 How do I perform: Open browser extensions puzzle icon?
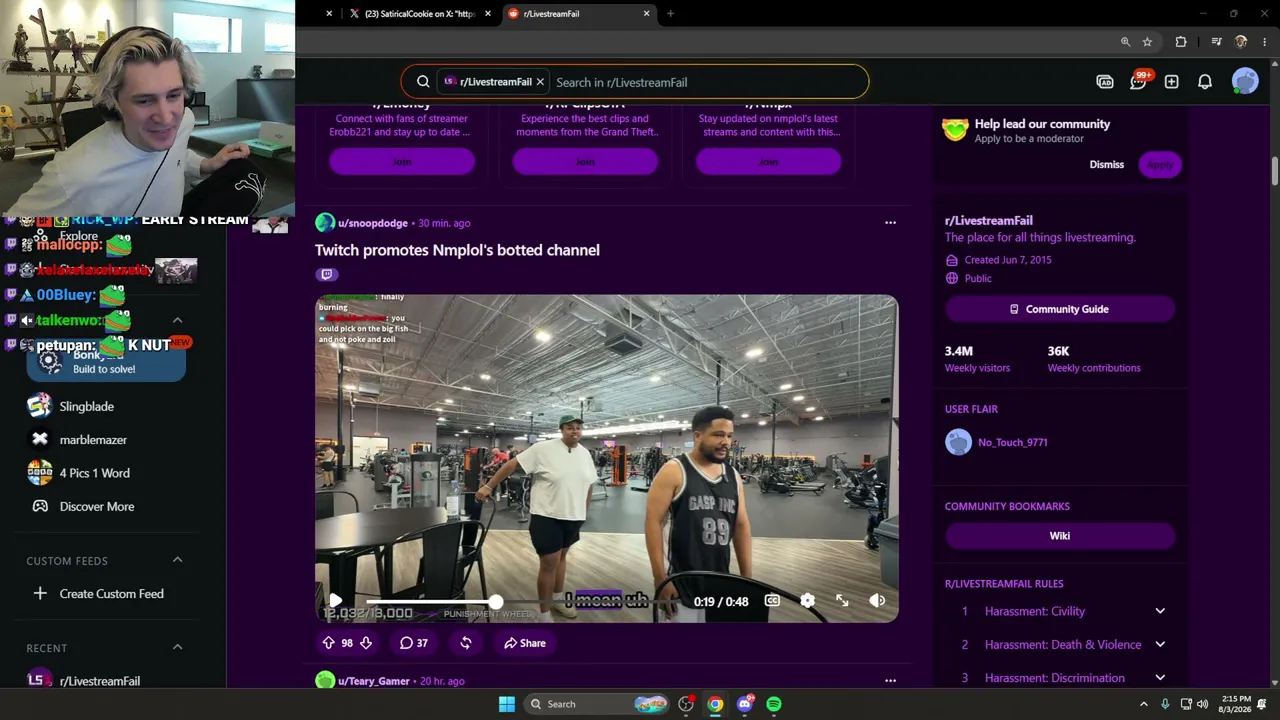click(x=1181, y=42)
